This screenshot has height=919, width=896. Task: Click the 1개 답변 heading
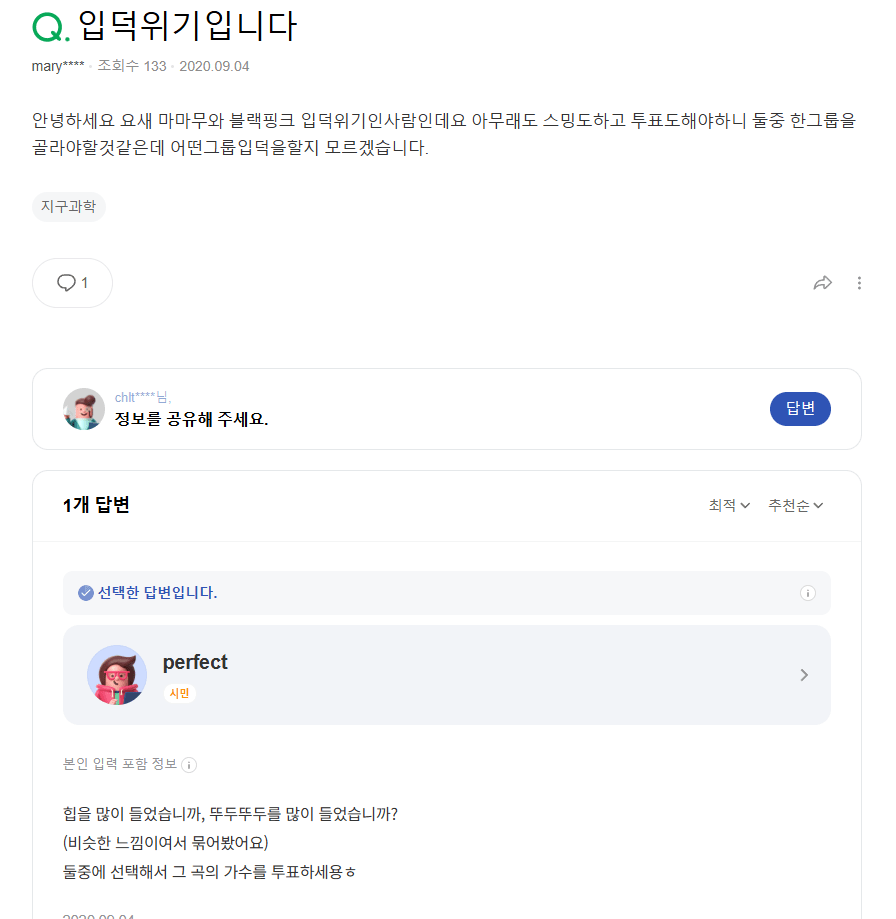pos(96,505)
